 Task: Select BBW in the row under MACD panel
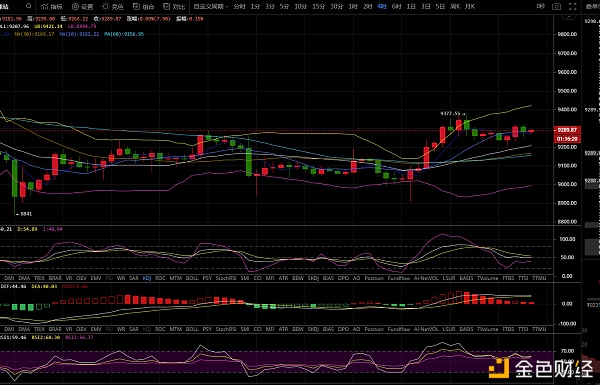pos(298,329)
